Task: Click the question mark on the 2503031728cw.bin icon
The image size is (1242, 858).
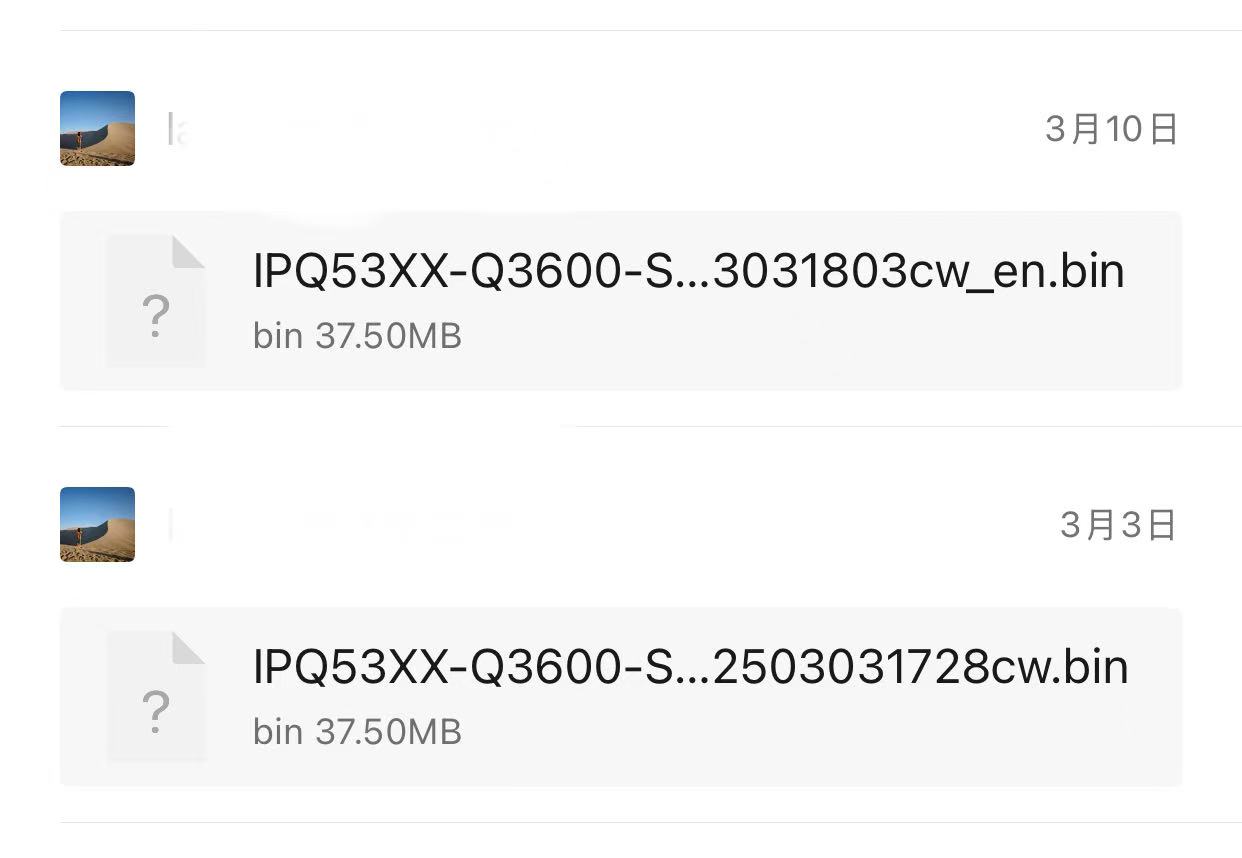Action: pos(155,712)
